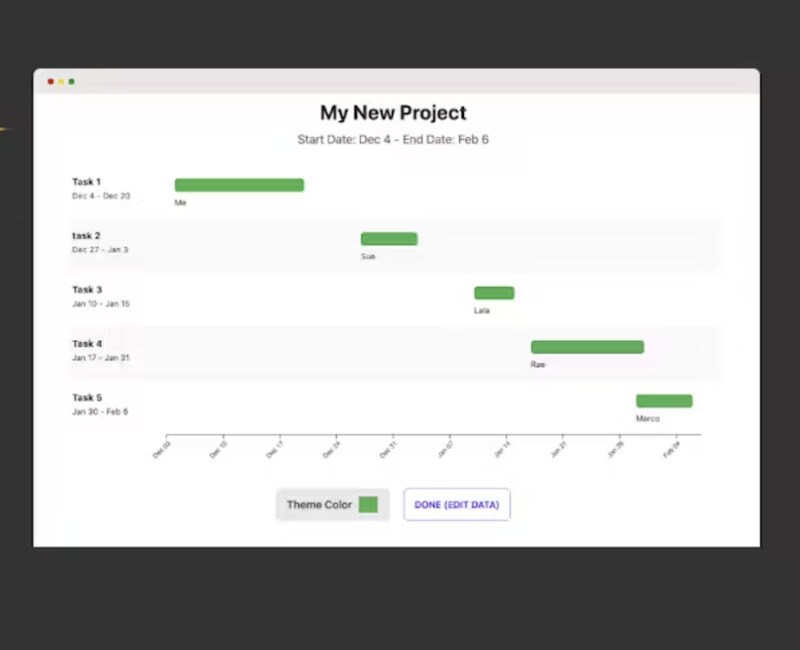Click the task 2 row name
Viewport: 800px width, 650px height.
pyautogui.click(x=86, y=236)
